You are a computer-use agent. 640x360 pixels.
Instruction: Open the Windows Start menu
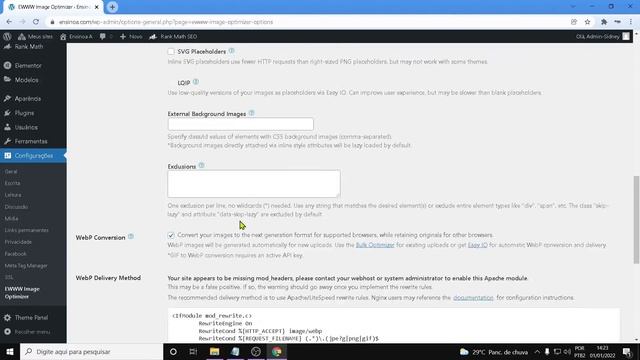(10, 351)
